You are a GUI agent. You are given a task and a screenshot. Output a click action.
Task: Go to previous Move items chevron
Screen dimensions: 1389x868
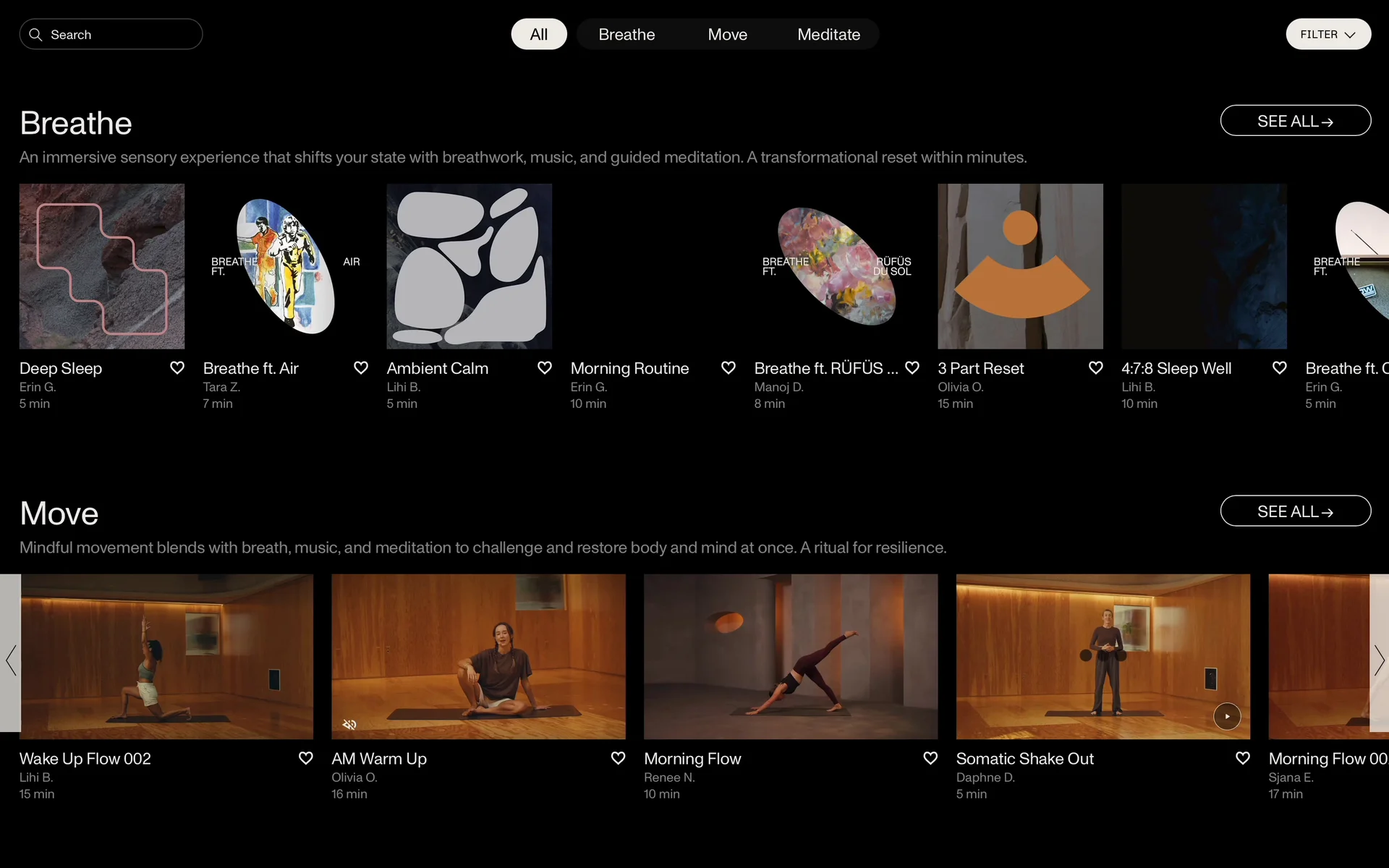11,660
